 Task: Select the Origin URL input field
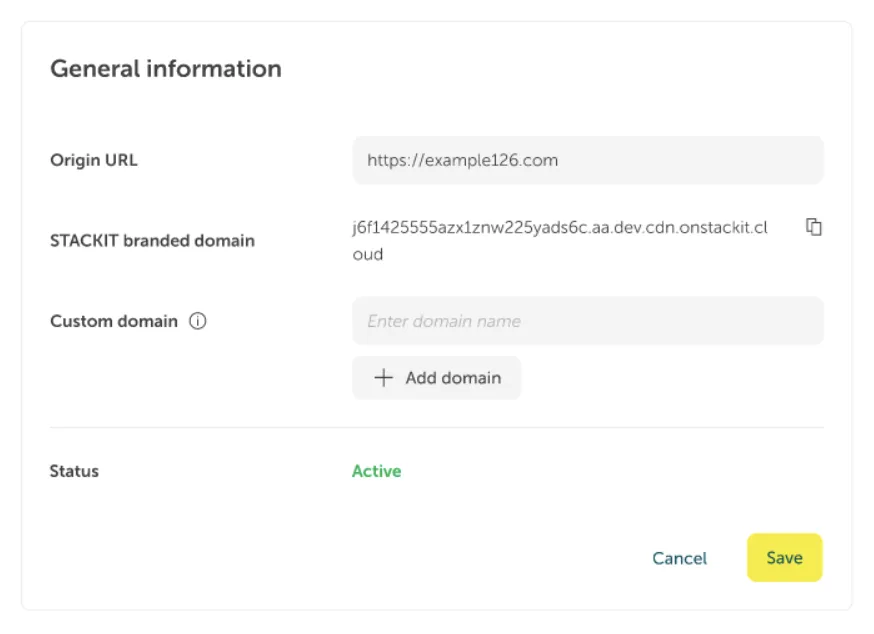[588, 160]
